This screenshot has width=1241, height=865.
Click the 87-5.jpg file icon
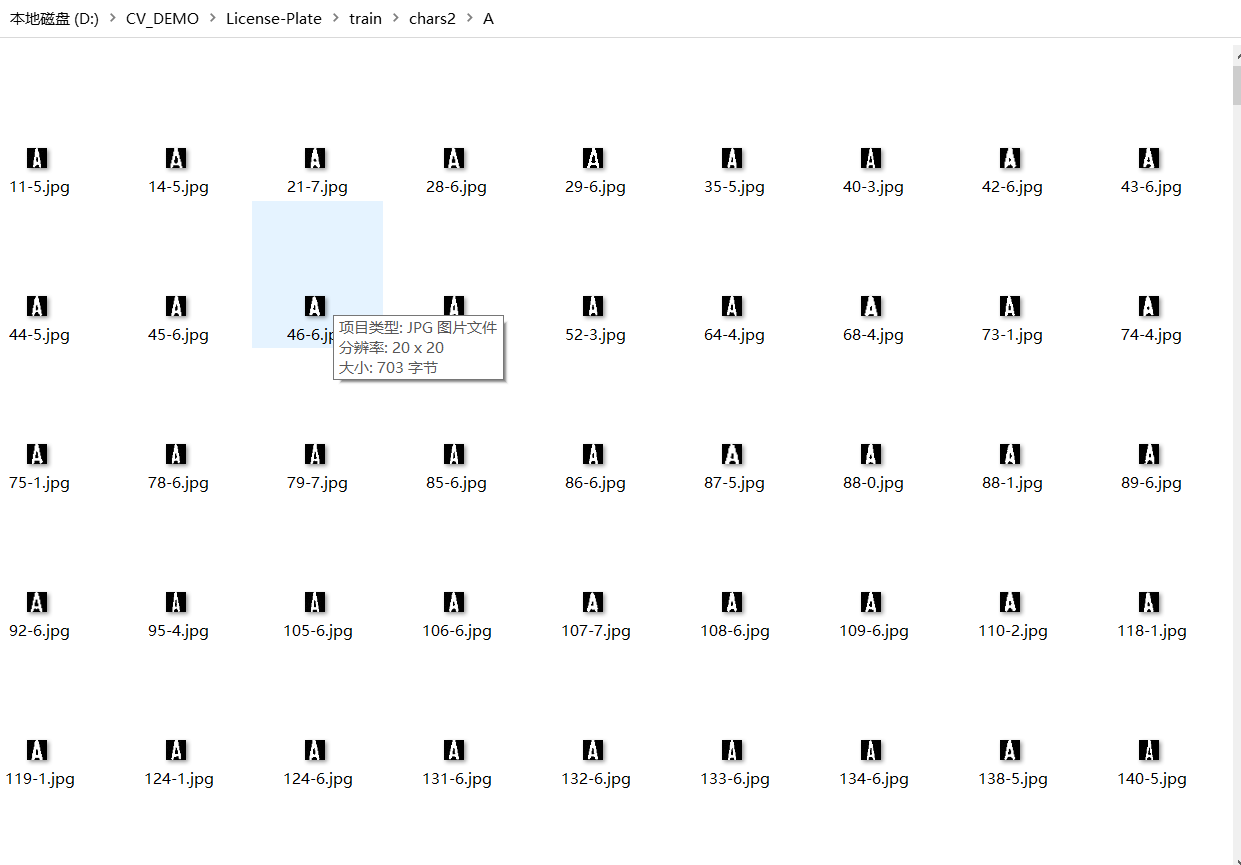(x=732, y=454)
